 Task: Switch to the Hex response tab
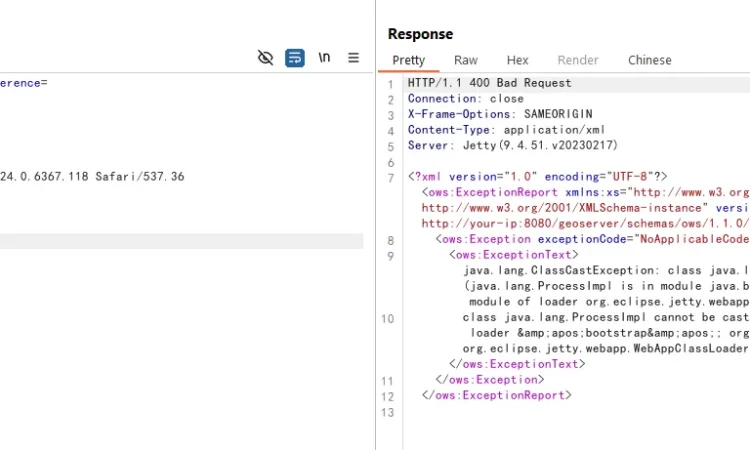[x=518, y=60]
